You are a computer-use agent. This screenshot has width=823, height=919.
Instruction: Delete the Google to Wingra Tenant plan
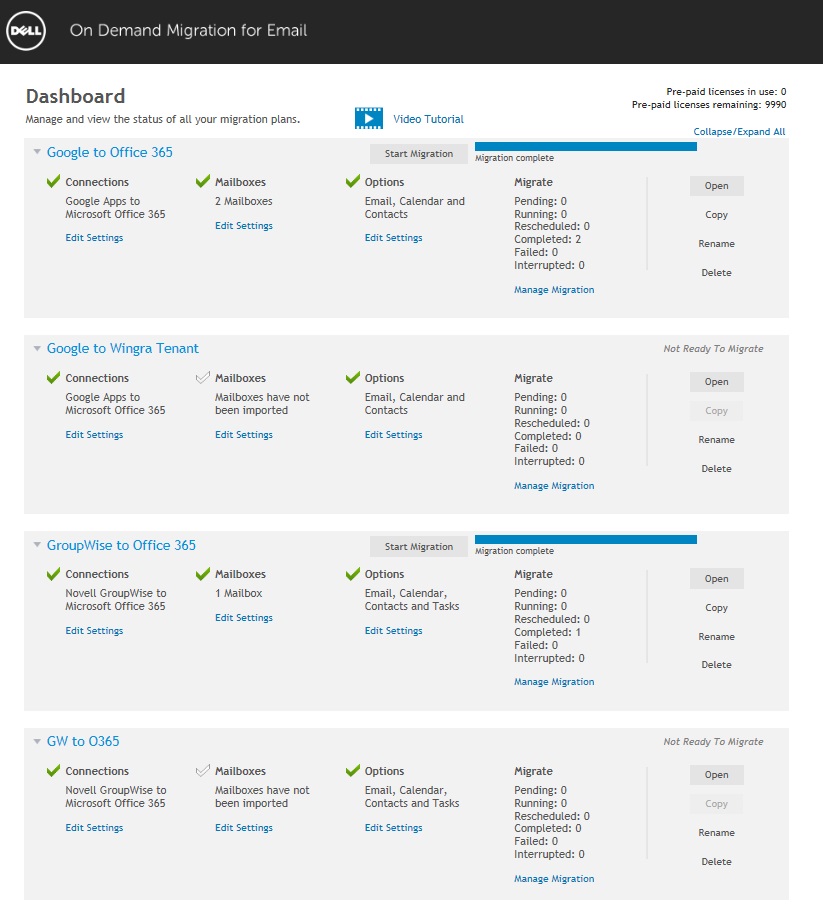click(716, 469)
